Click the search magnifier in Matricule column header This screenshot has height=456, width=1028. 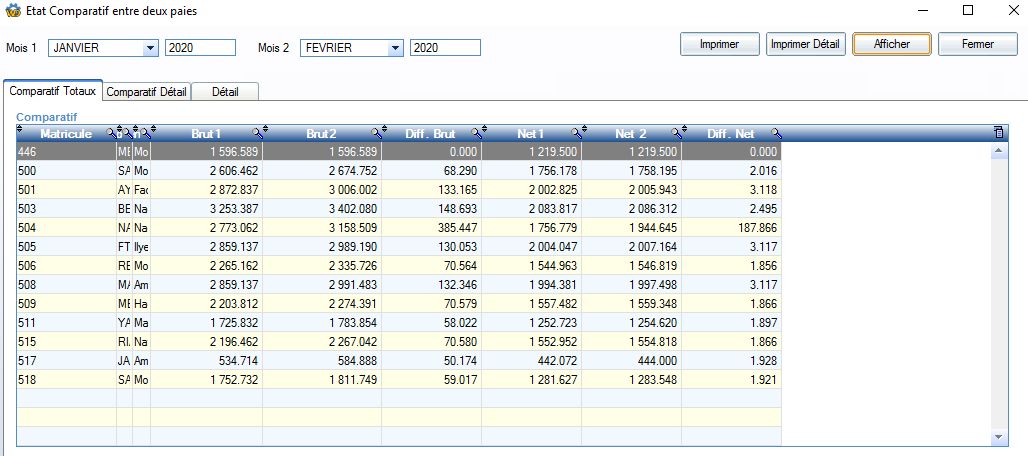(110, 133)
